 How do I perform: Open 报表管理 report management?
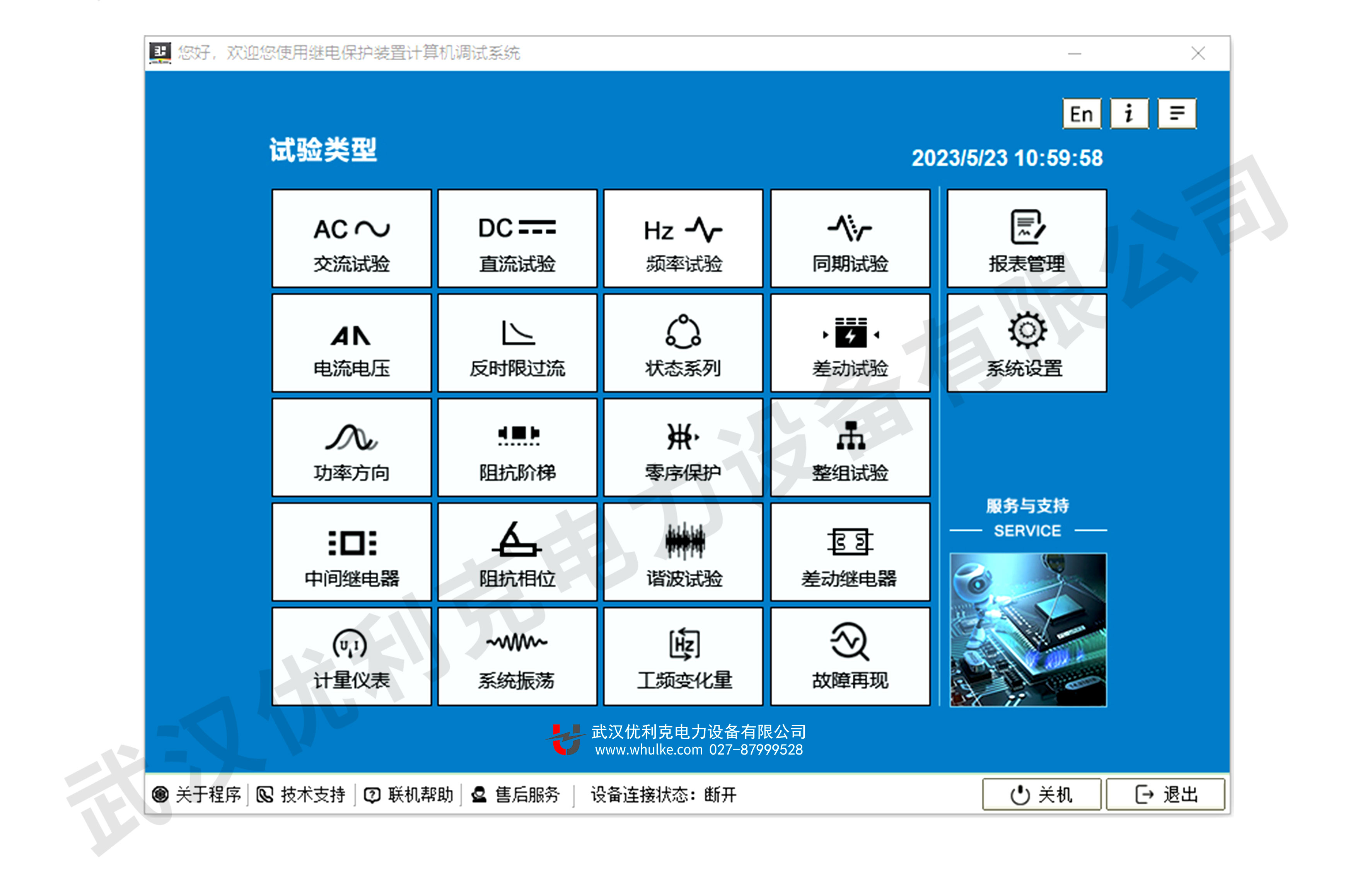coord(1026,238)
